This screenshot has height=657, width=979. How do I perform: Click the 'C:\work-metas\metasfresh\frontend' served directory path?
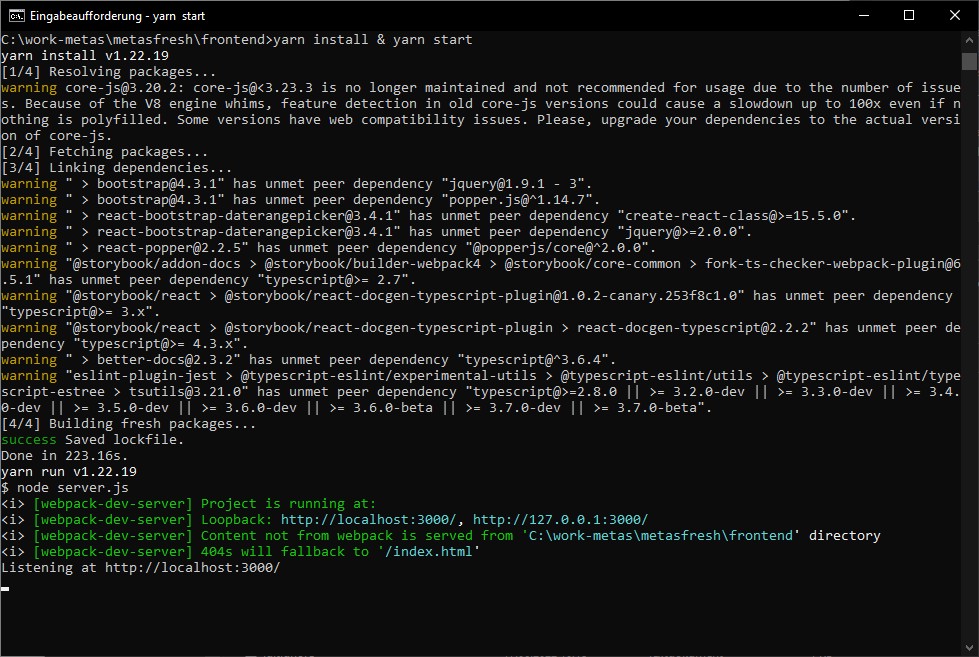[x=661, y=536]
